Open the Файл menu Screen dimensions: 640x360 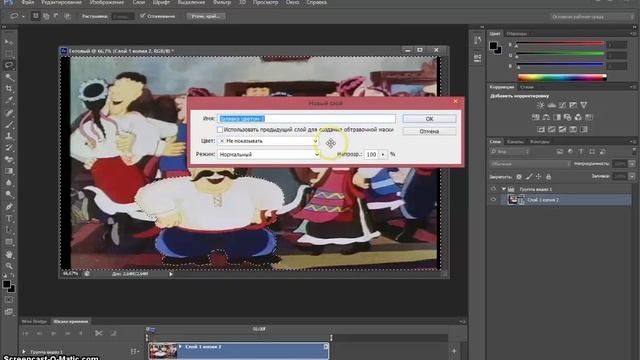click(27, 2)
